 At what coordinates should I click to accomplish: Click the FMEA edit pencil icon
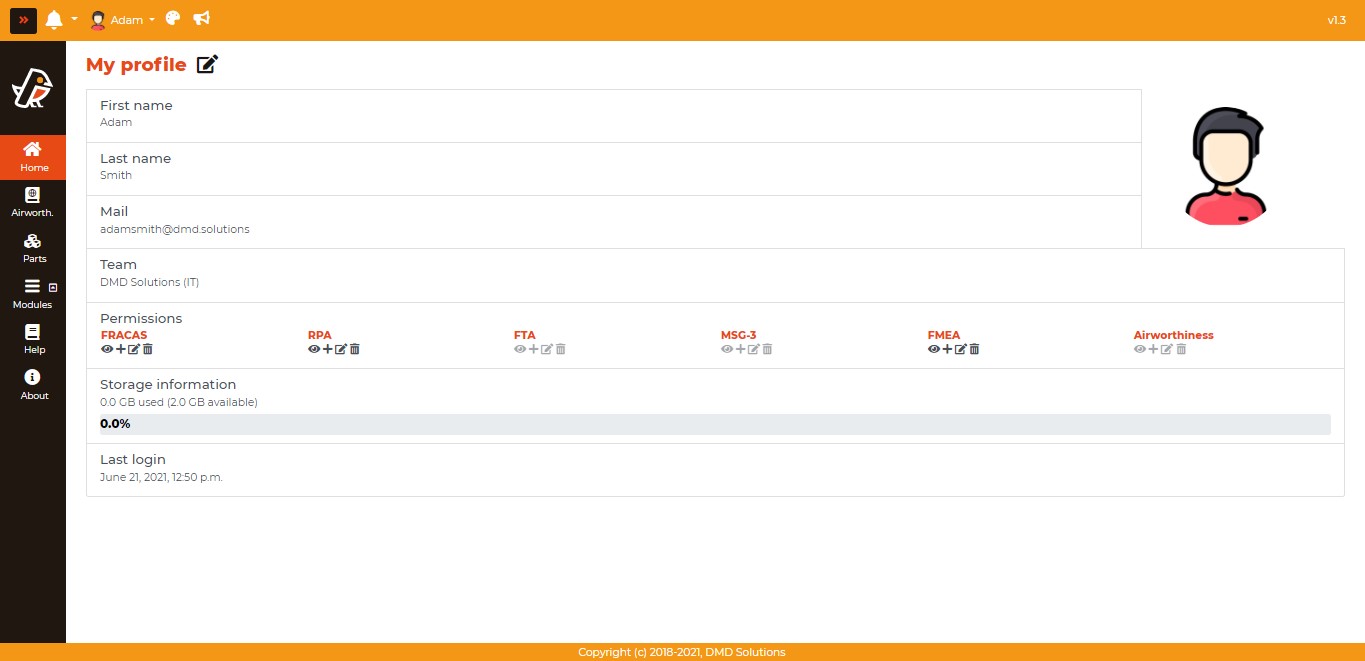tap(961, 349)
